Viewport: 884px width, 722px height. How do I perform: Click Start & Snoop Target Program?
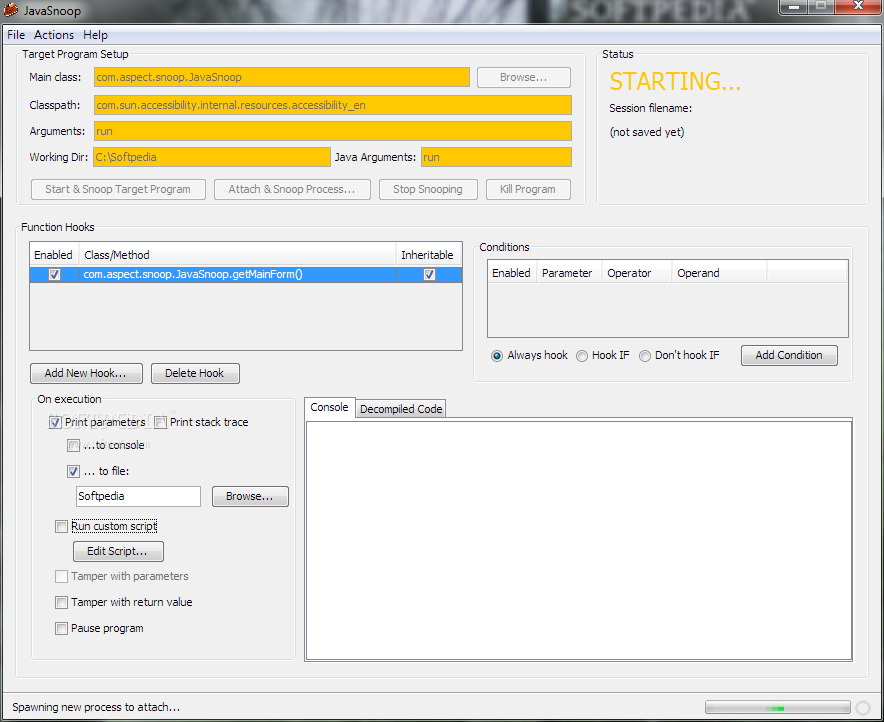(x=118, y=189)
